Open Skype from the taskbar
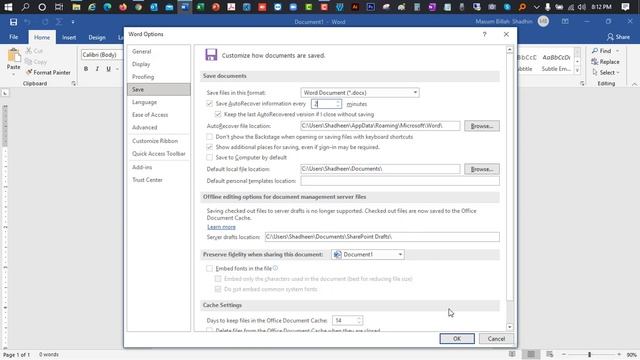 (507, 7)
